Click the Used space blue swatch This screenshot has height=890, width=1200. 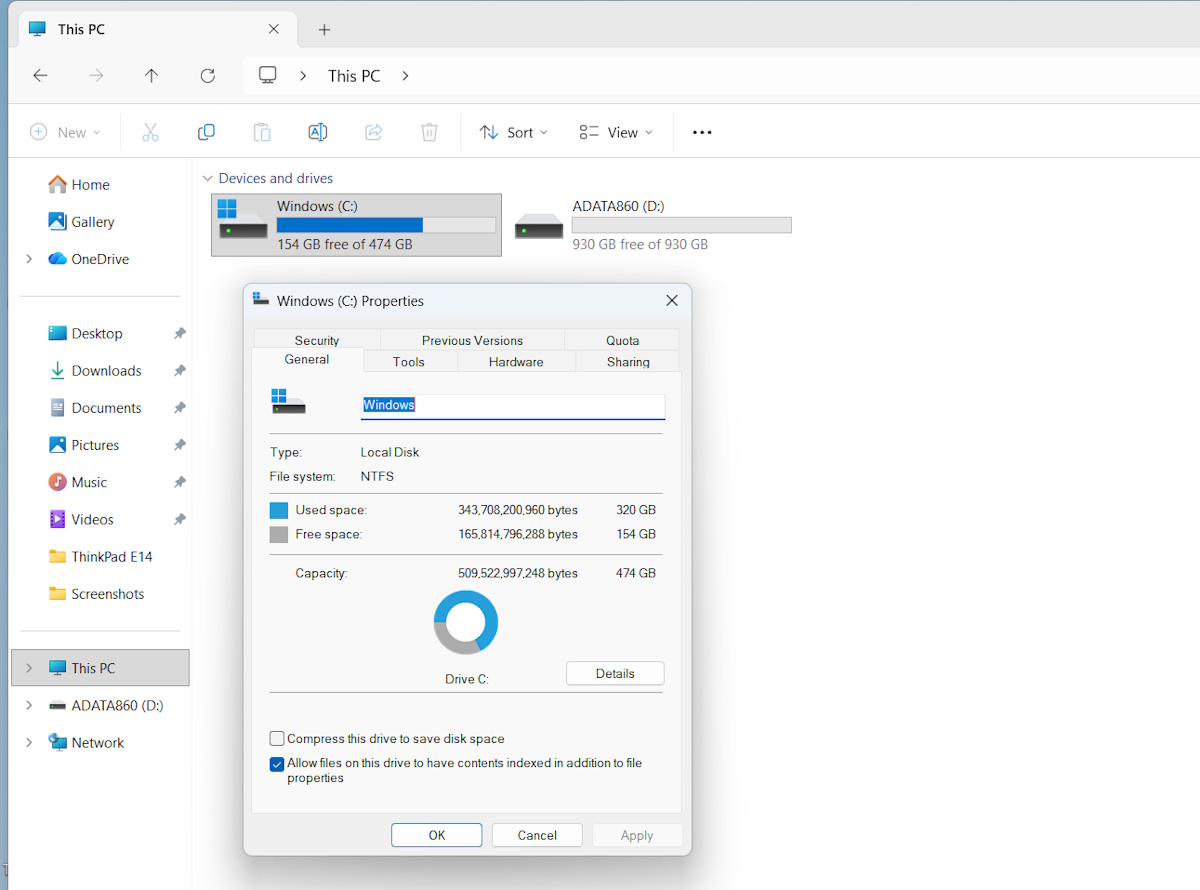(x=279, y=510)
